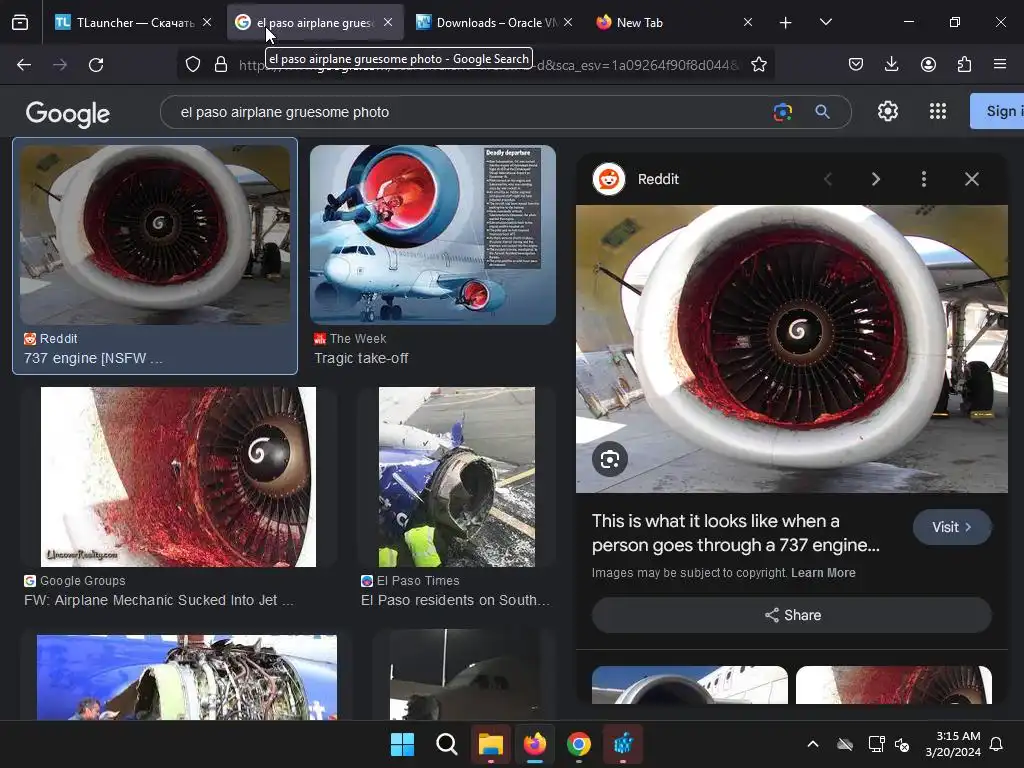
Task: Select 'Tragic take-off' caption text
Action: click(361, 358)
